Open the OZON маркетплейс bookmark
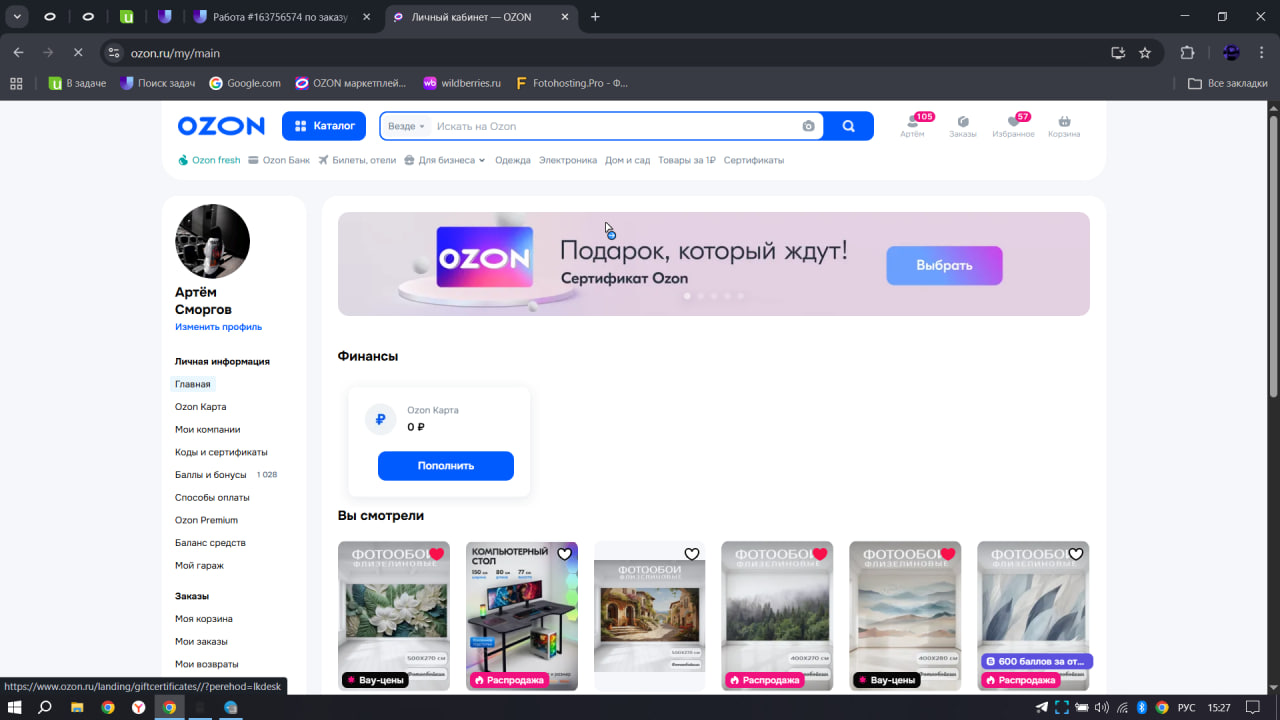 (x=351, y=83)
